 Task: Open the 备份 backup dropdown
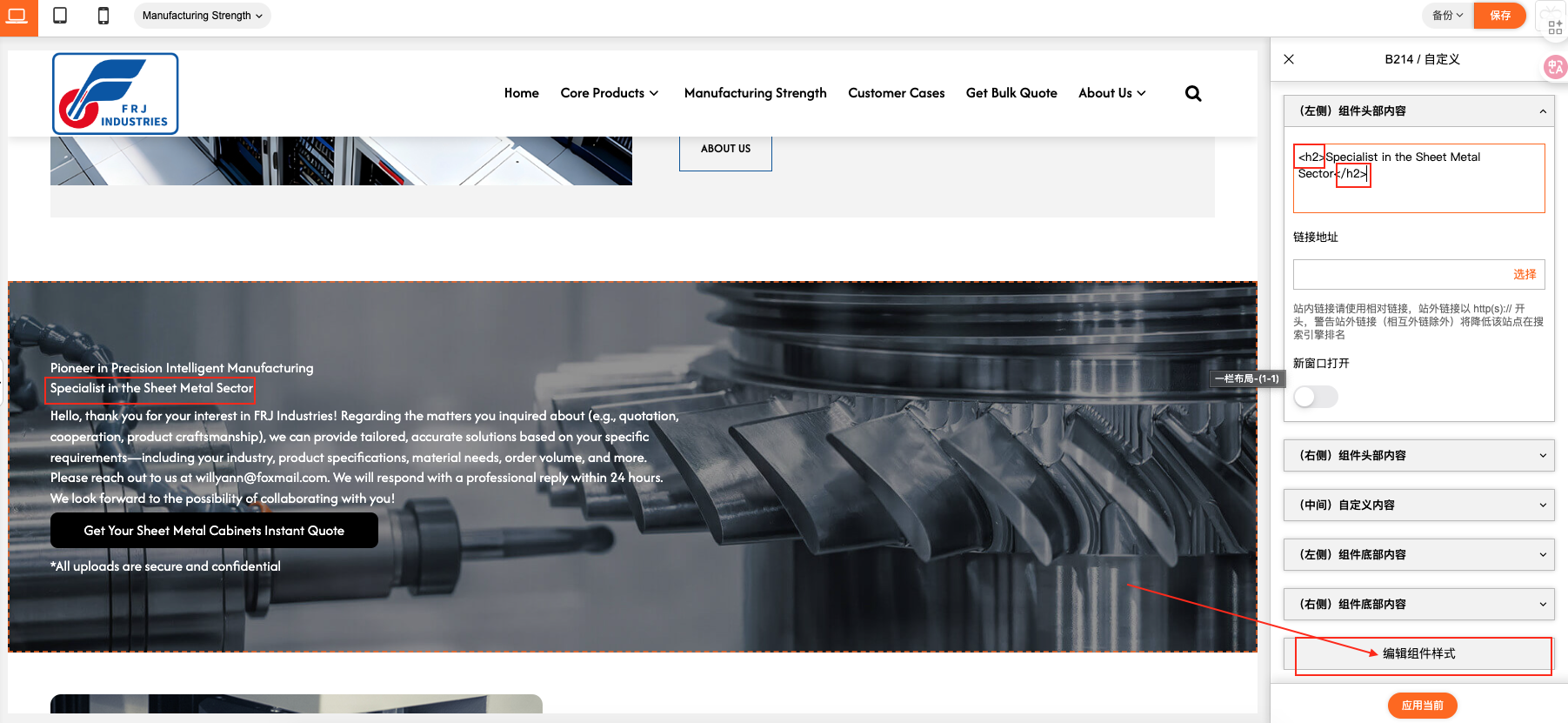point(1448,16)
